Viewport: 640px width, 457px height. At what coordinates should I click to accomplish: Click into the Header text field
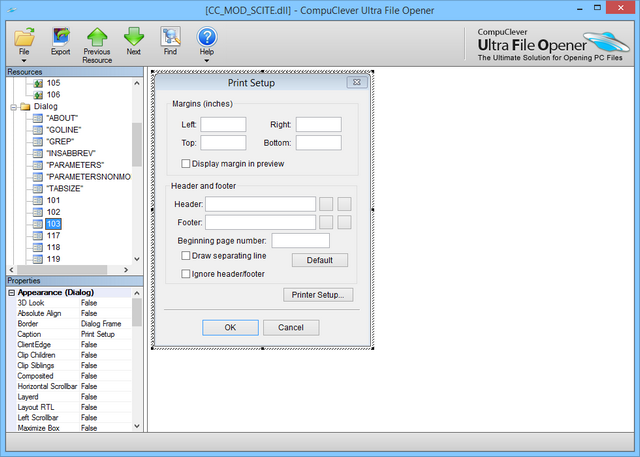coord(260,204)
